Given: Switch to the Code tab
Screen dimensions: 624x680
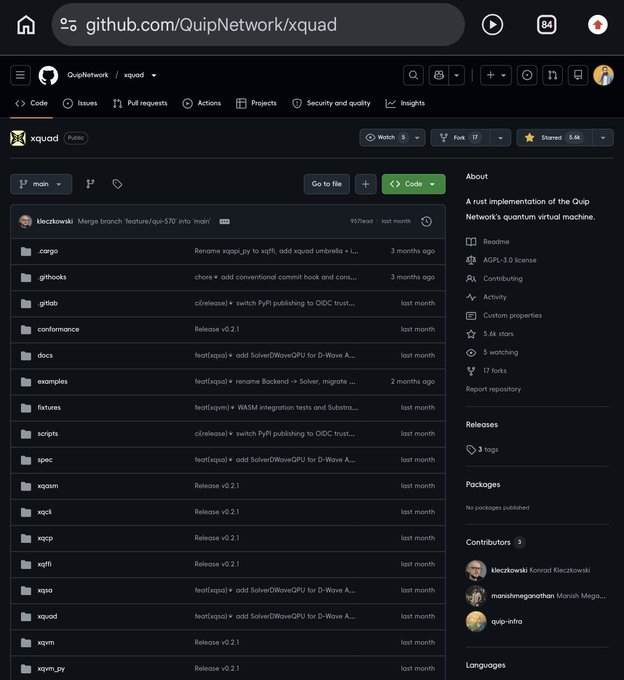Looking at the screenshot, I should pos(31,103).
